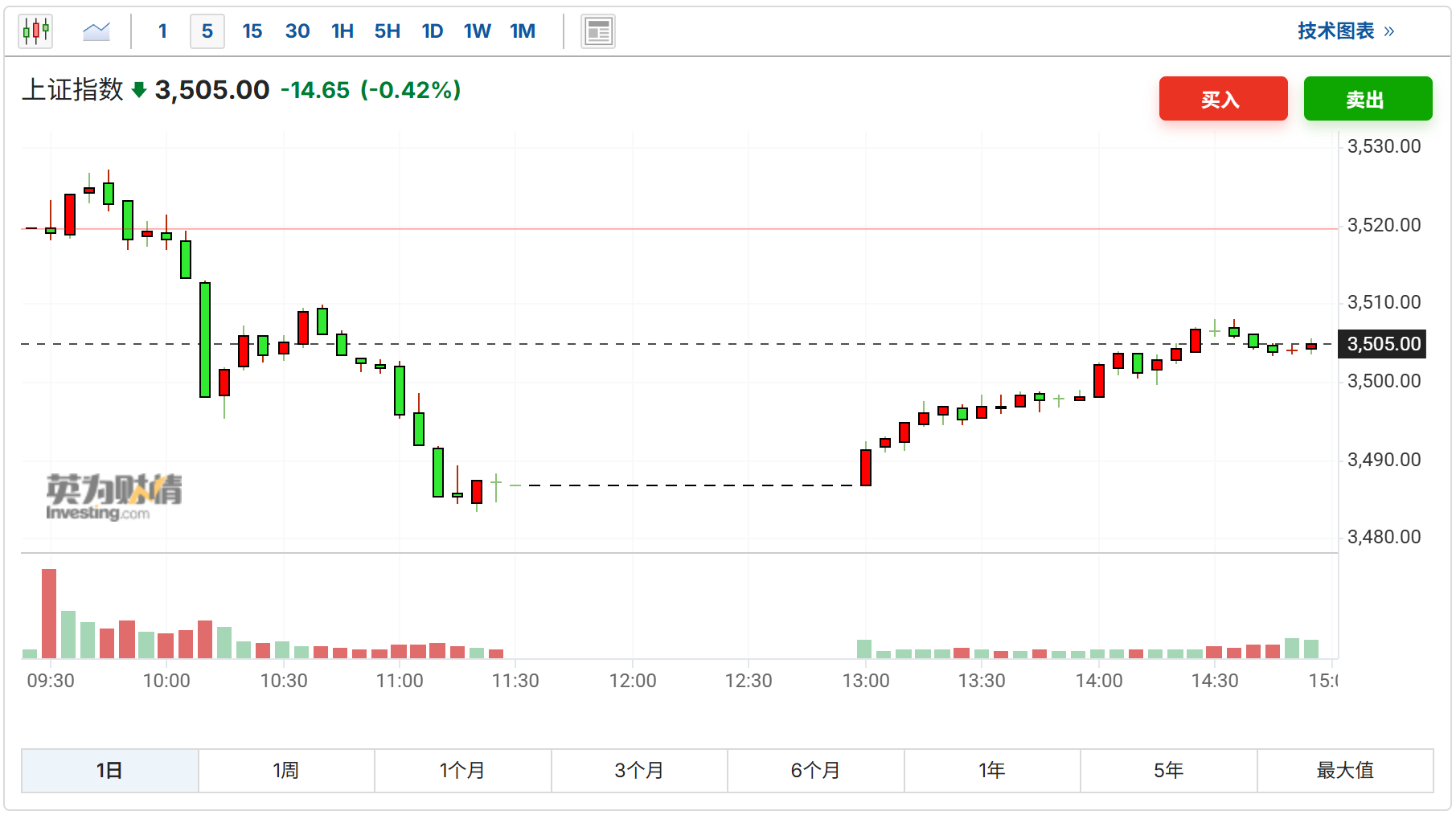Select the 1年 range tab
The height and width of the screenshot is (819, 1456).
coord(992,770)
